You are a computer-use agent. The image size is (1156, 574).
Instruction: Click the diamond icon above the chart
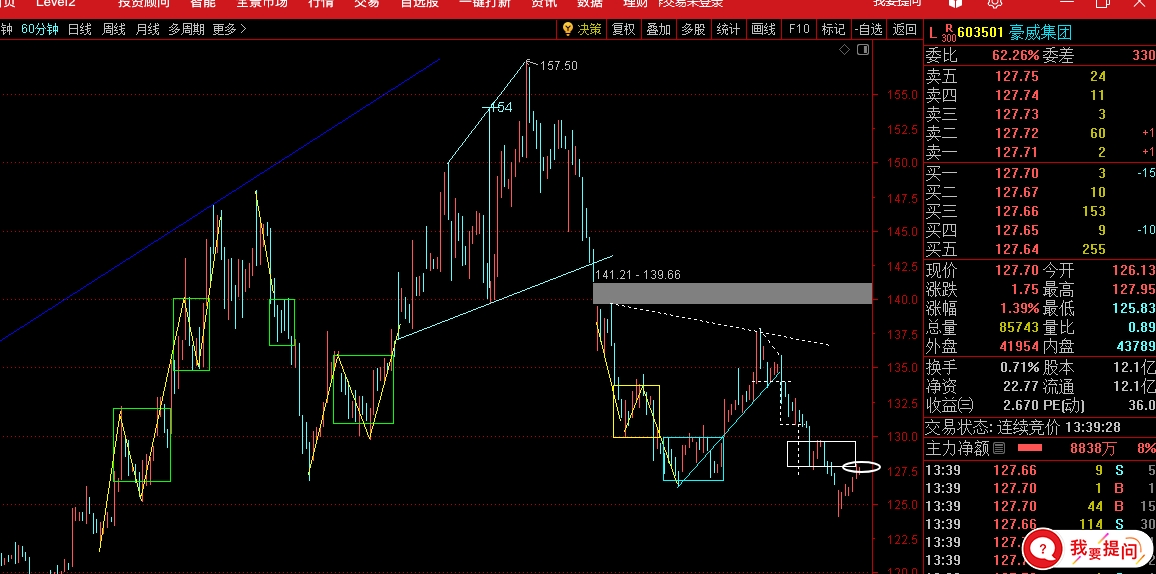coord(844,49)
